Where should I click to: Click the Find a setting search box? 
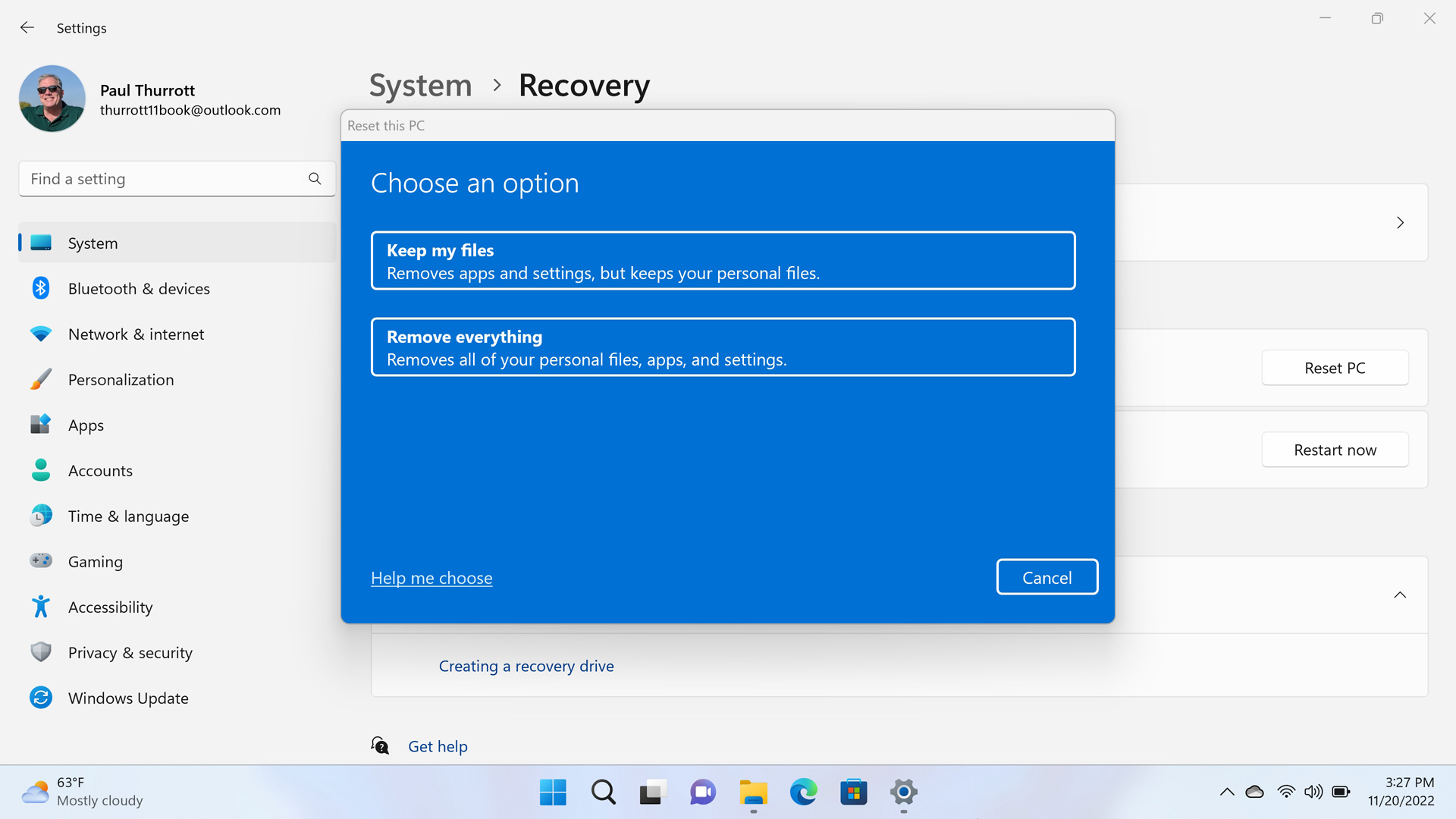[x=163, y=179]
